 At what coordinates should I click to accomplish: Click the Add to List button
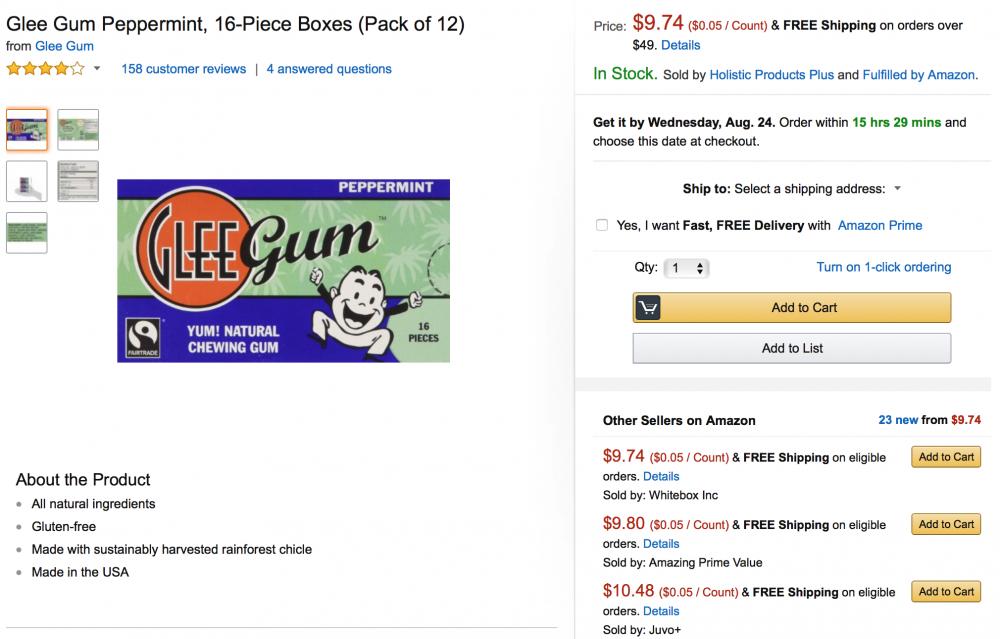coord(791,348)
